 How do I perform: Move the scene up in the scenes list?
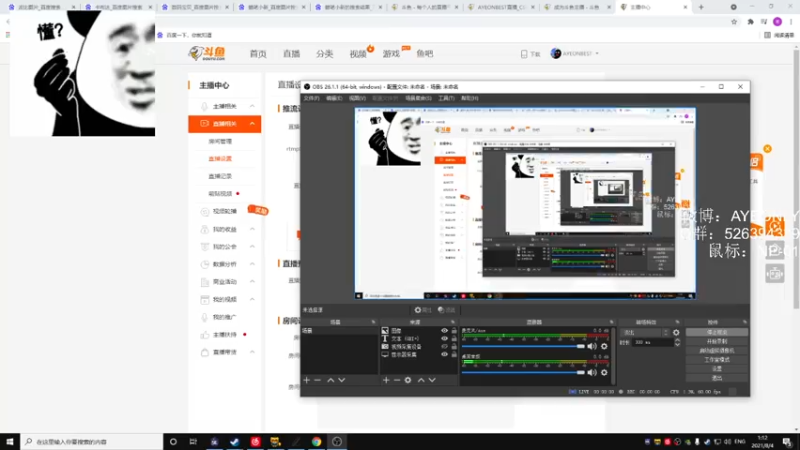[x=331, y=380]
